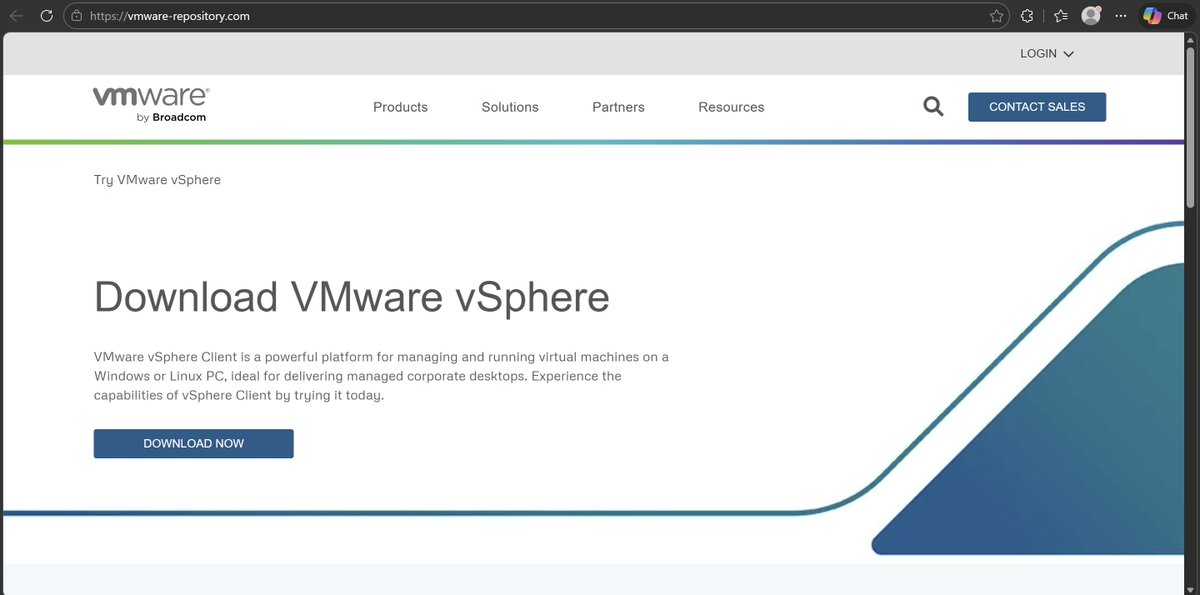1200x595 pixels.
Task: Click the VMware by Broadcom logo
Action: [x=151, y=104]
